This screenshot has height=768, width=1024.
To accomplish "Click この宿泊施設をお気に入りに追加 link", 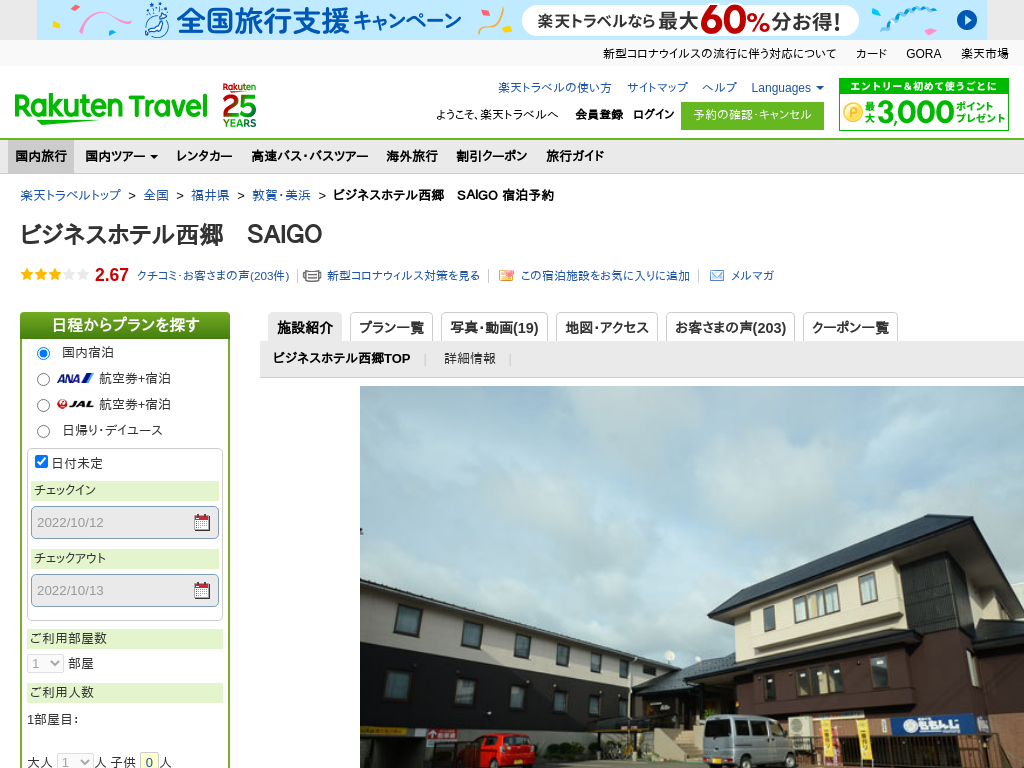I will (x=605, y=276).
